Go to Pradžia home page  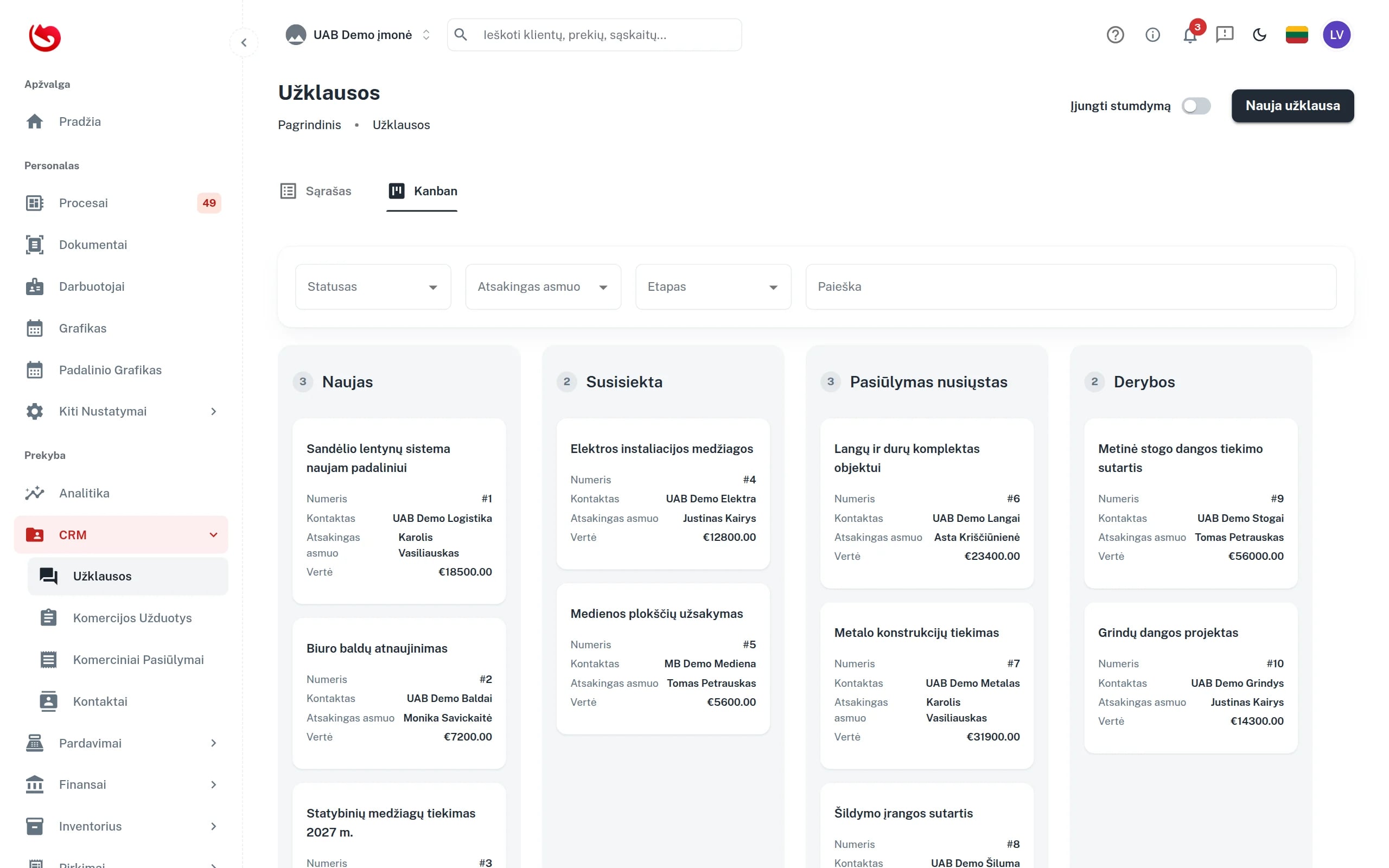click(121, 122)
